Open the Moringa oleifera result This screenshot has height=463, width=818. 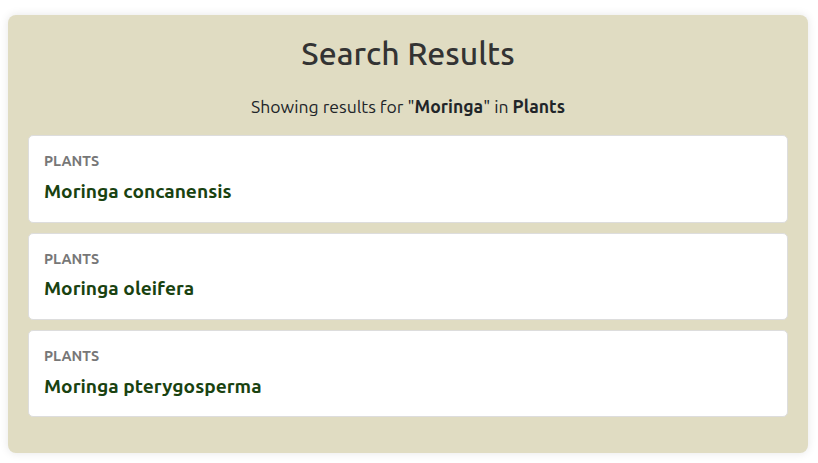click(x=119, y=289)
